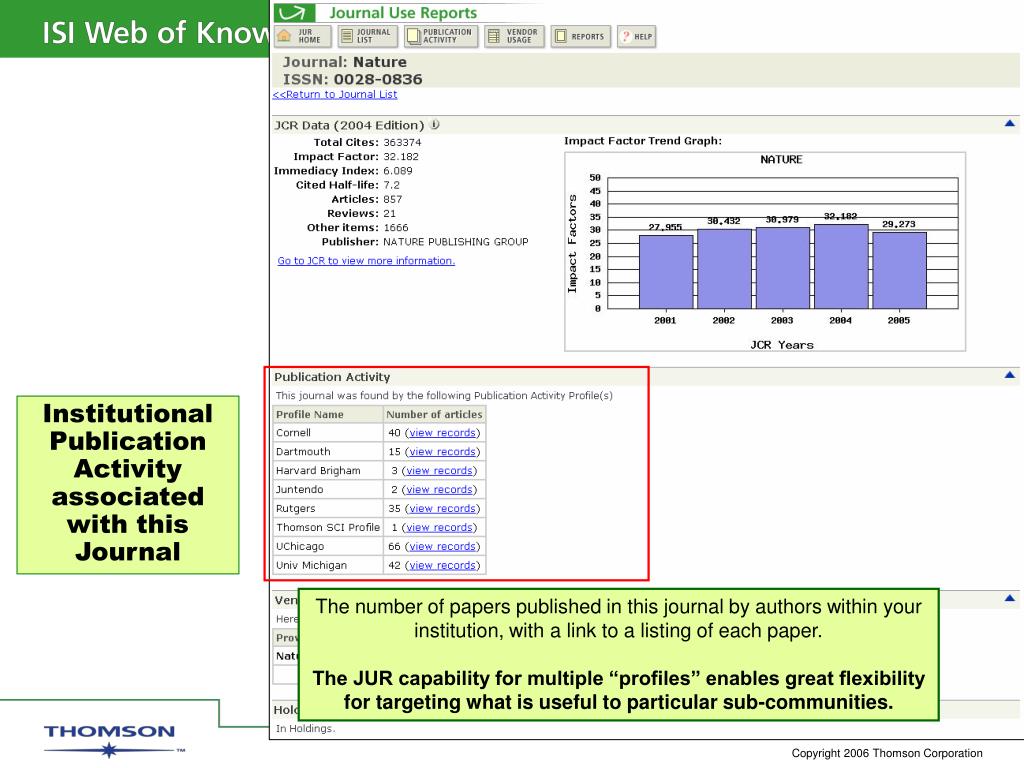Select the Univ Michigan profile cell
This screenshot has width=1024, height=768.
(328, 565)
